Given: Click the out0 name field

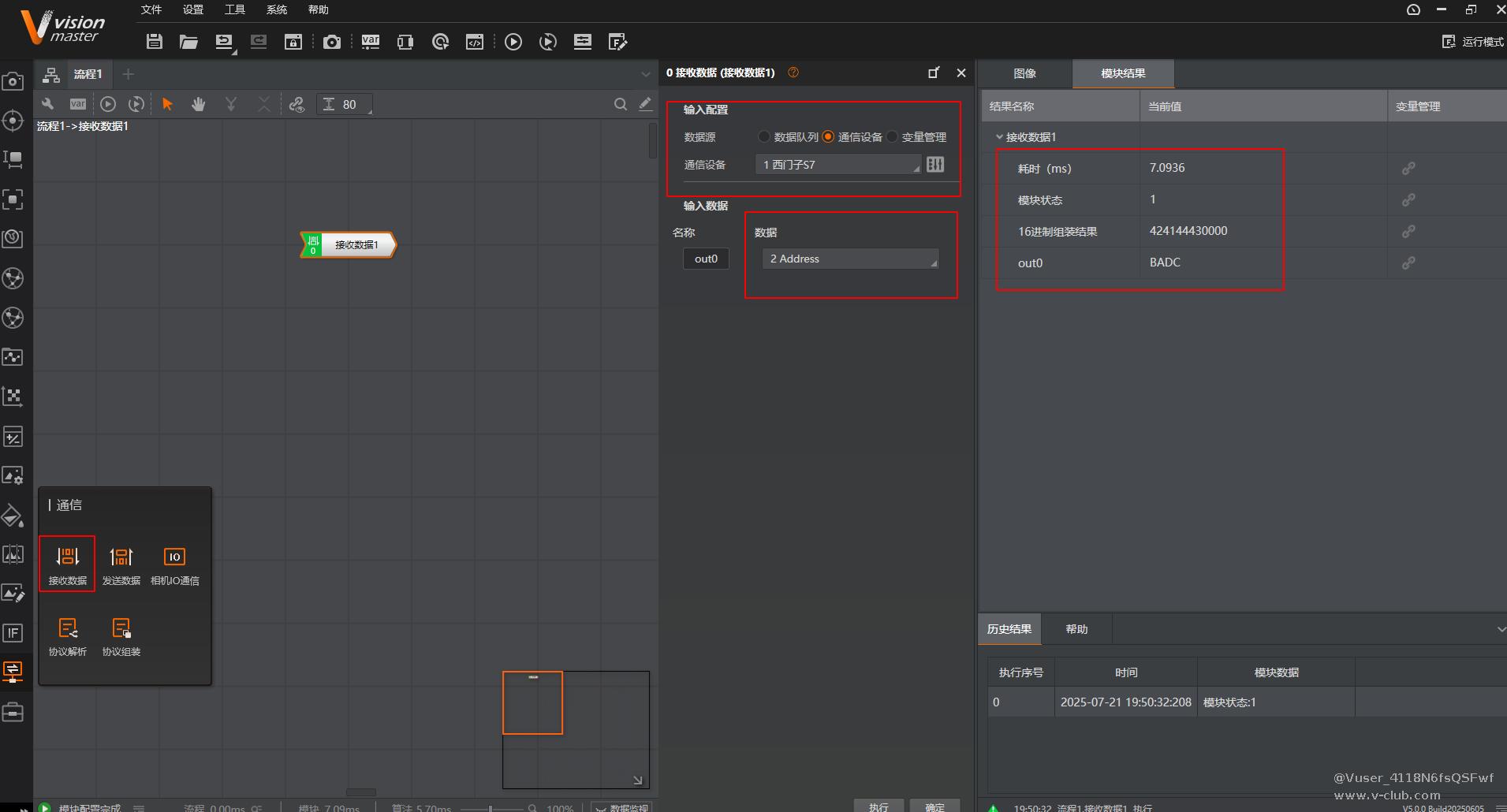Looking at the screenshot, I should tap(706, 259).
